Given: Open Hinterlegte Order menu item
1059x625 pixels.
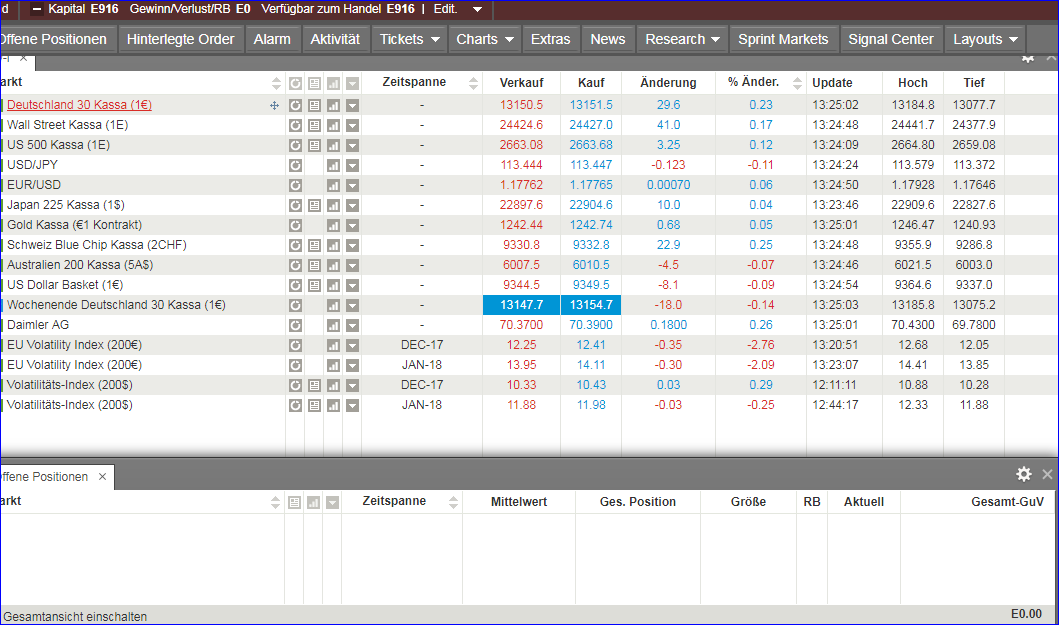Looking at the screenshot, I should point(180,39).
